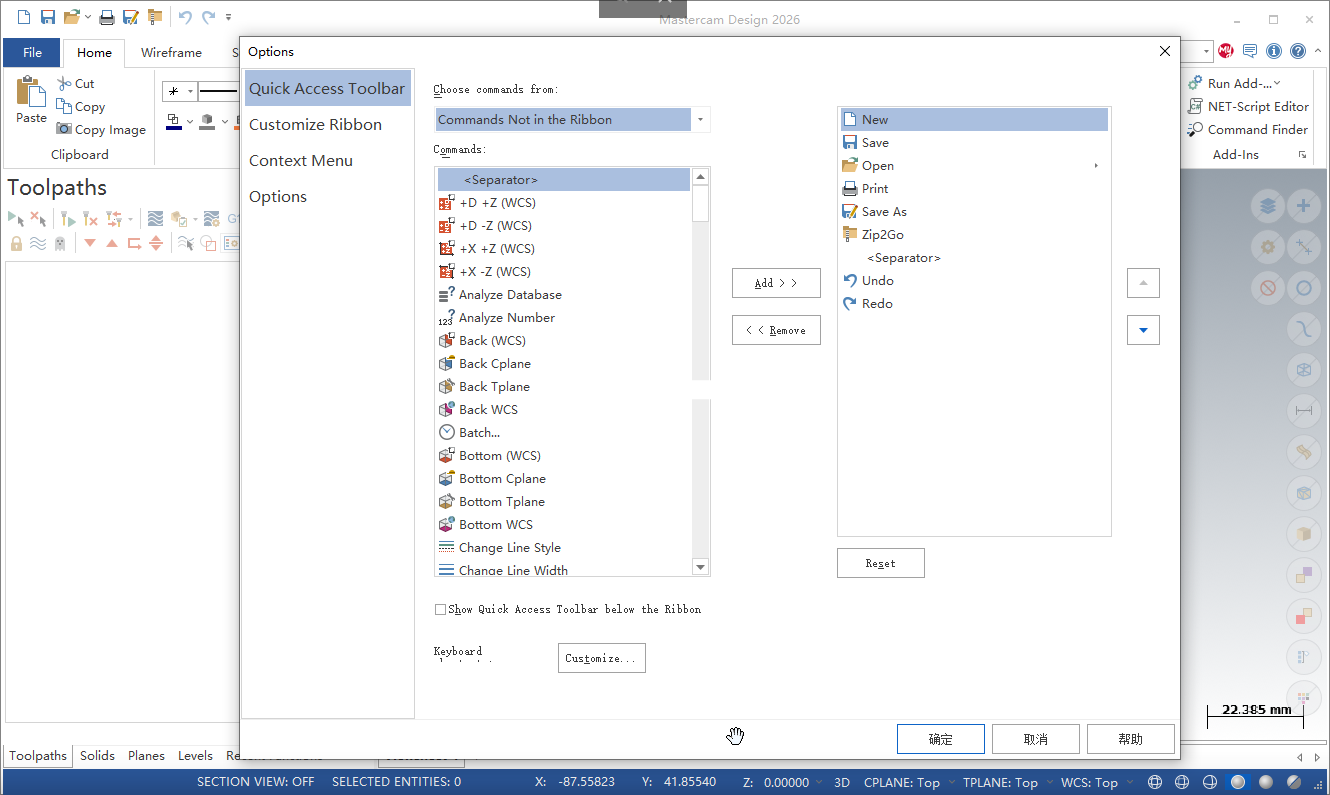Image resolution: width=1330 pixels, height=795 pixels.
Task: Open Add-Ins group dialog launcher
Action: 1303,155
